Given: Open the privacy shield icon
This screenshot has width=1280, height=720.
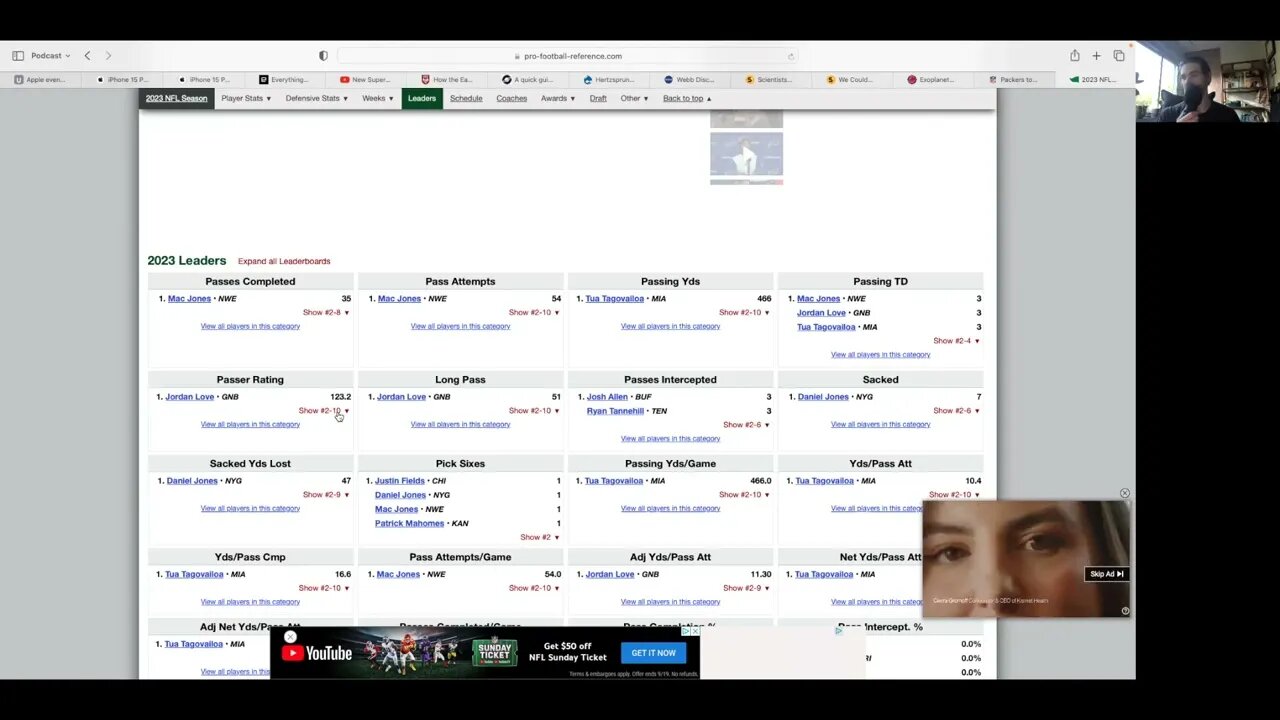Looking at the screenshot, I should pos(323,56).
